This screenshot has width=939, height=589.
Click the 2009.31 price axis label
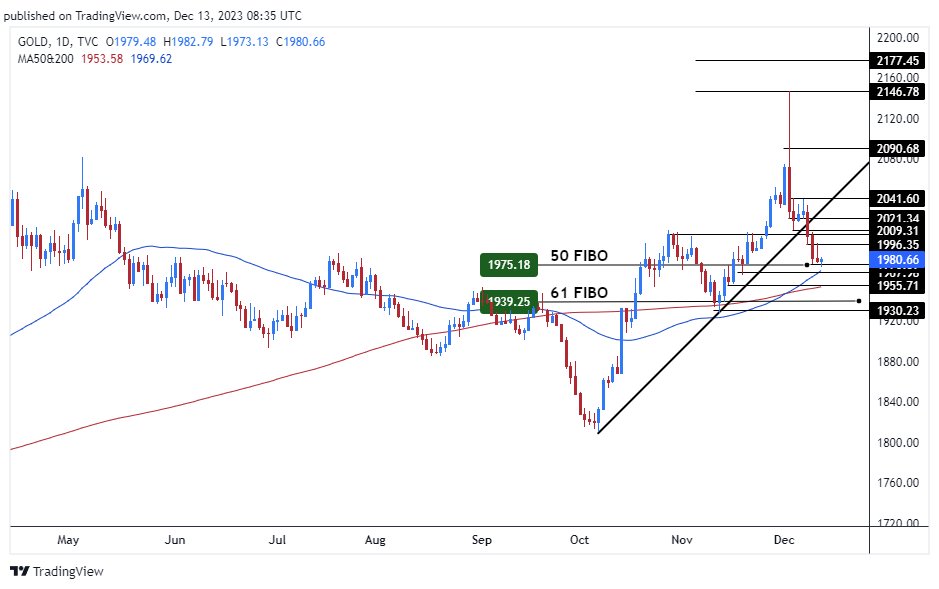[x=897, y=231]
